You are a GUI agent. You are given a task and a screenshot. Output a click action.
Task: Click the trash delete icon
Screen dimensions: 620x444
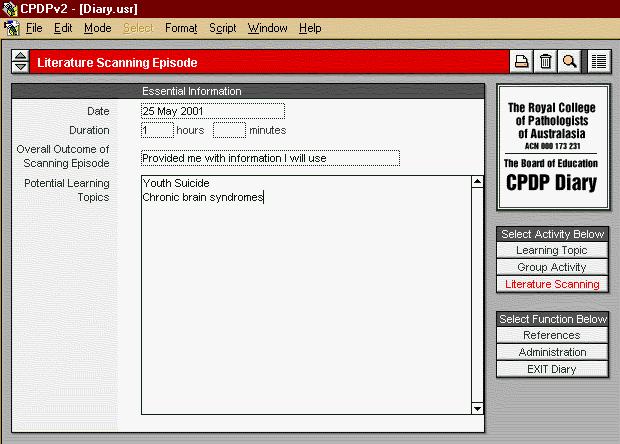545,62
